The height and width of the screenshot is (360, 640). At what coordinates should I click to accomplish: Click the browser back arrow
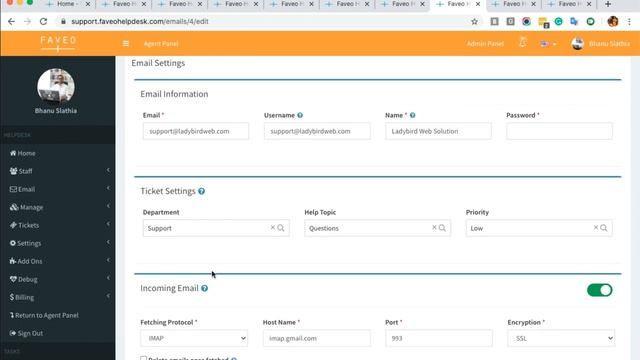(11, 21)
